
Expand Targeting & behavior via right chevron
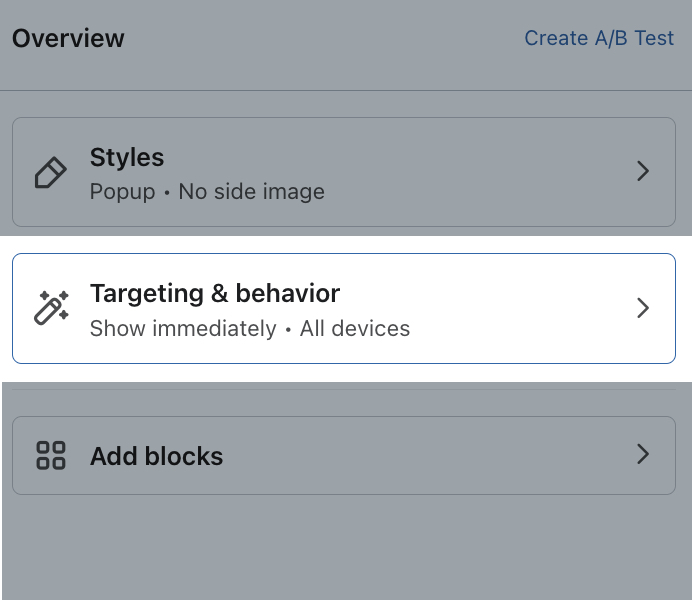[643, 308]
